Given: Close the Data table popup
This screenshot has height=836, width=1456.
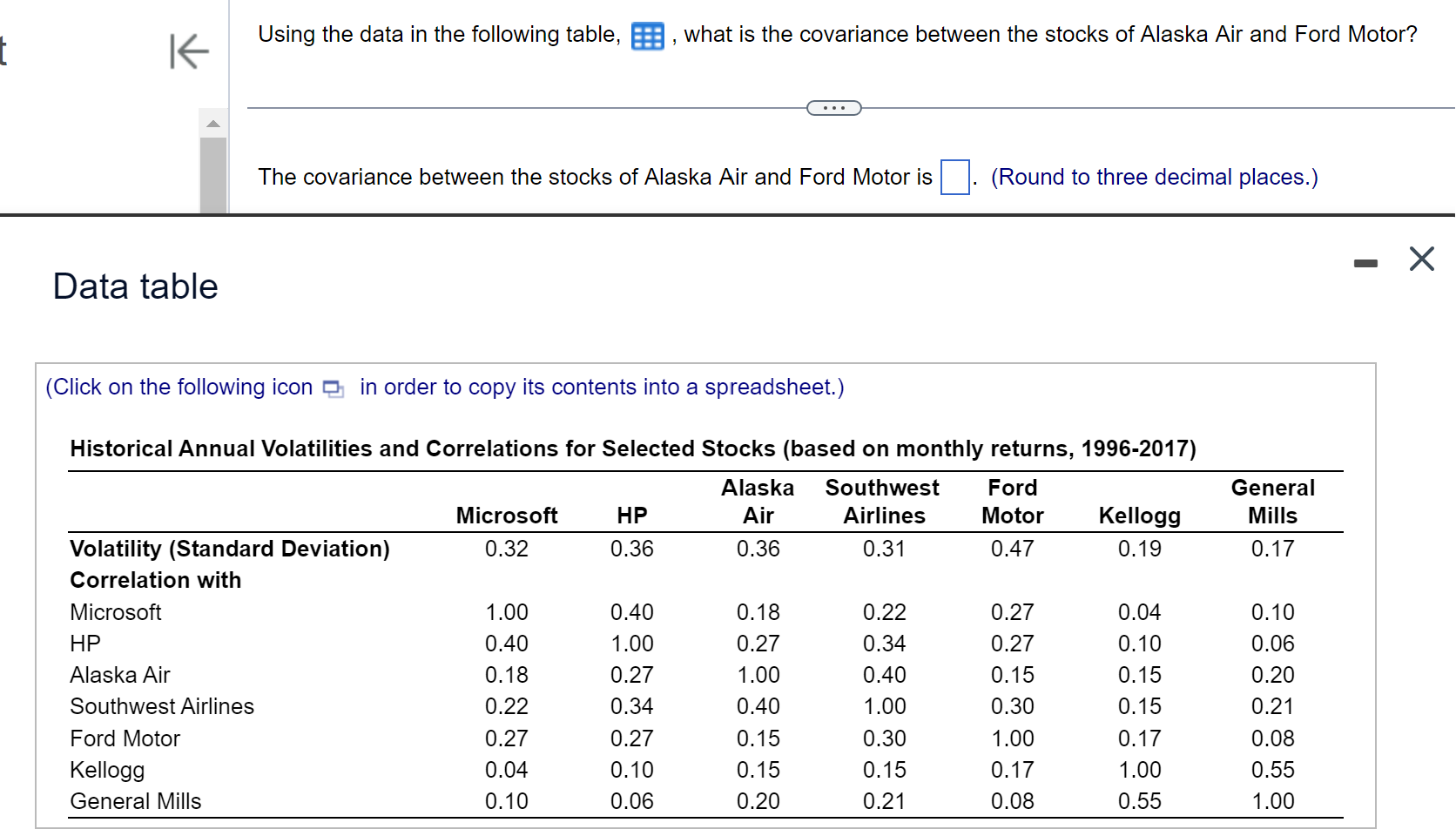Looking at the screenshot, I should tap(1420, 258).
